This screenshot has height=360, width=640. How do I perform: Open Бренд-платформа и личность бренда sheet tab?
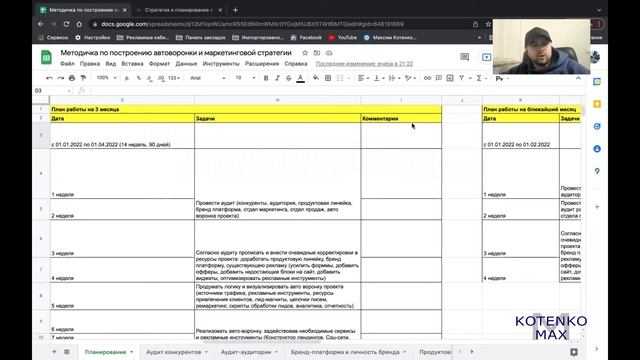point(345,352)
